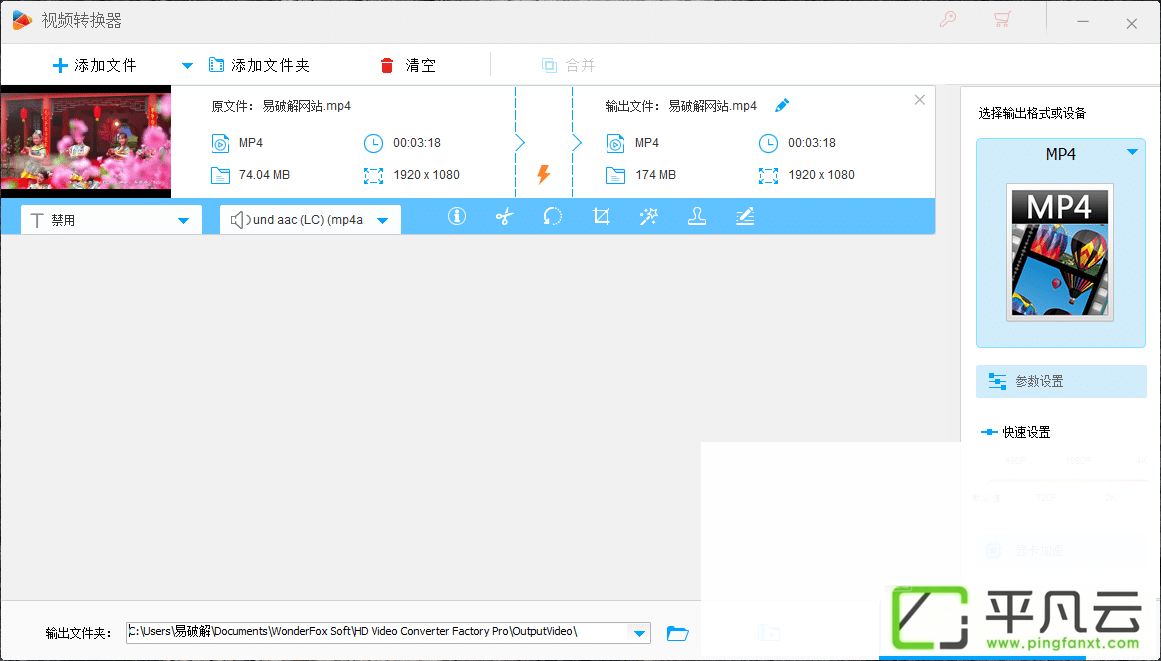Screen dimensions: 1161x661
Task: Click the output MP4 format icon
Action: coord(615,143)
